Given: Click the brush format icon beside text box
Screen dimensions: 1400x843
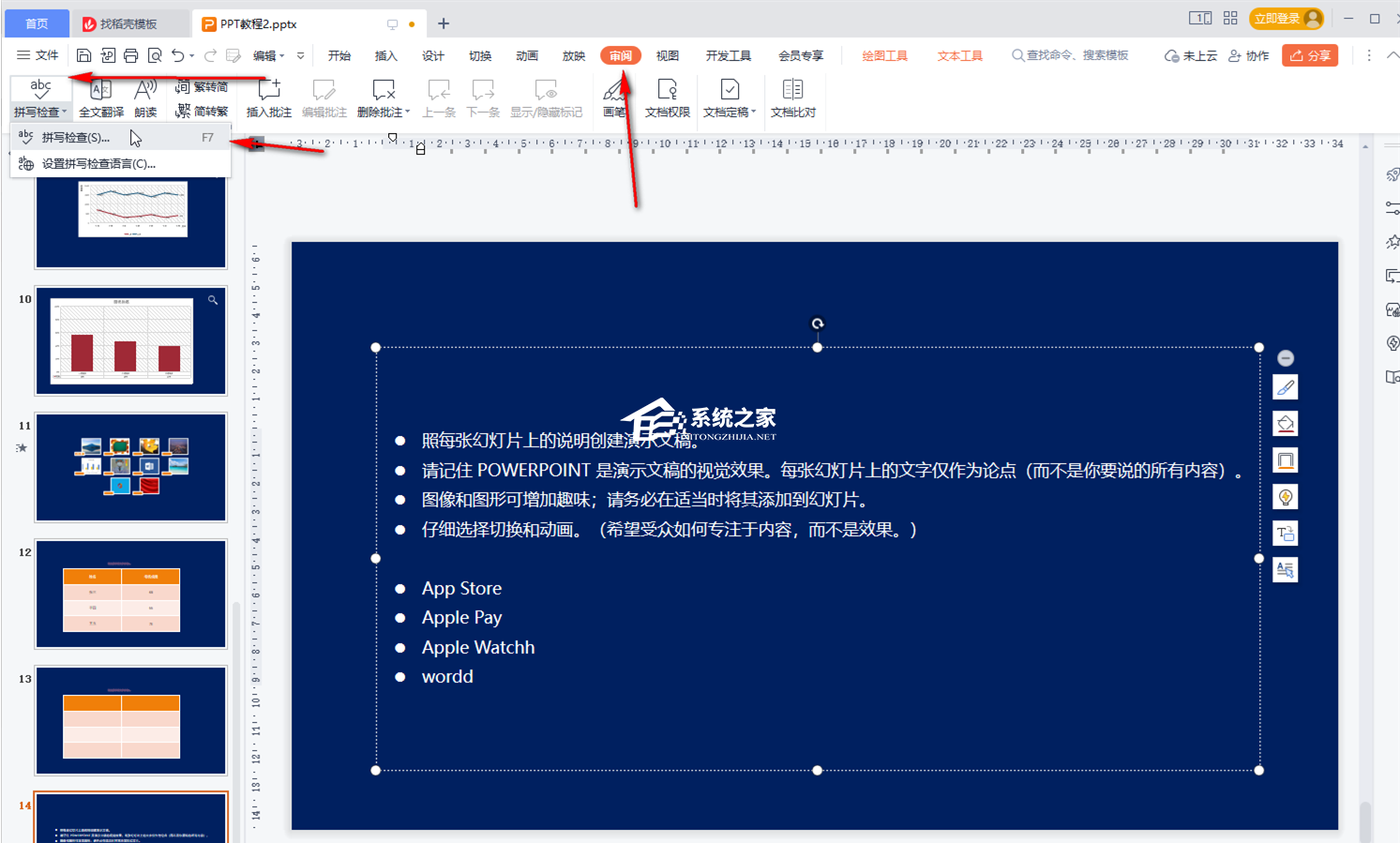Looking at the screenshot, I should click(1286, 387).
